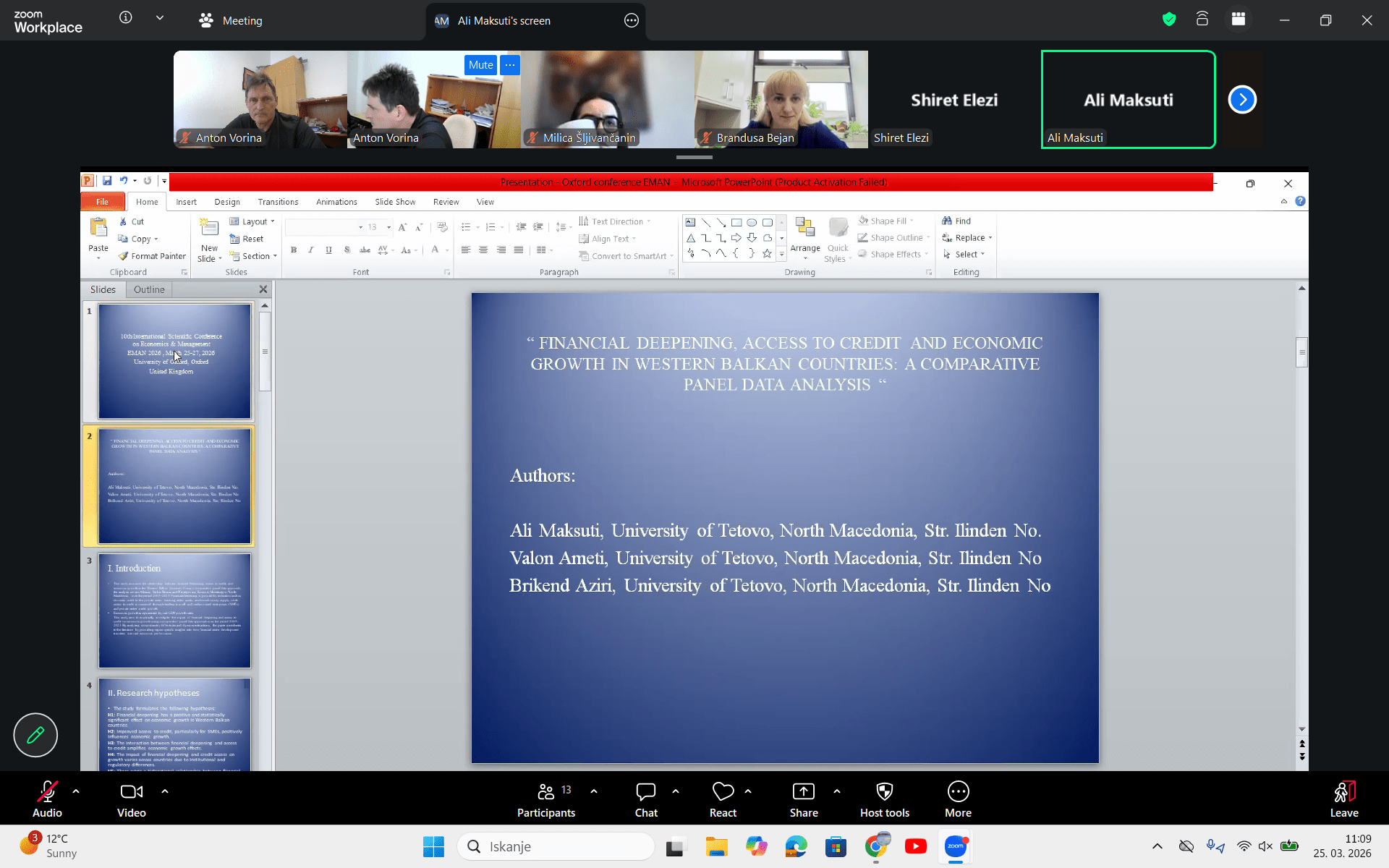The width and height of the screenshot is (1389, 868).
Task: Click the annotation pencil icon
Action: [x=35, y=735]
